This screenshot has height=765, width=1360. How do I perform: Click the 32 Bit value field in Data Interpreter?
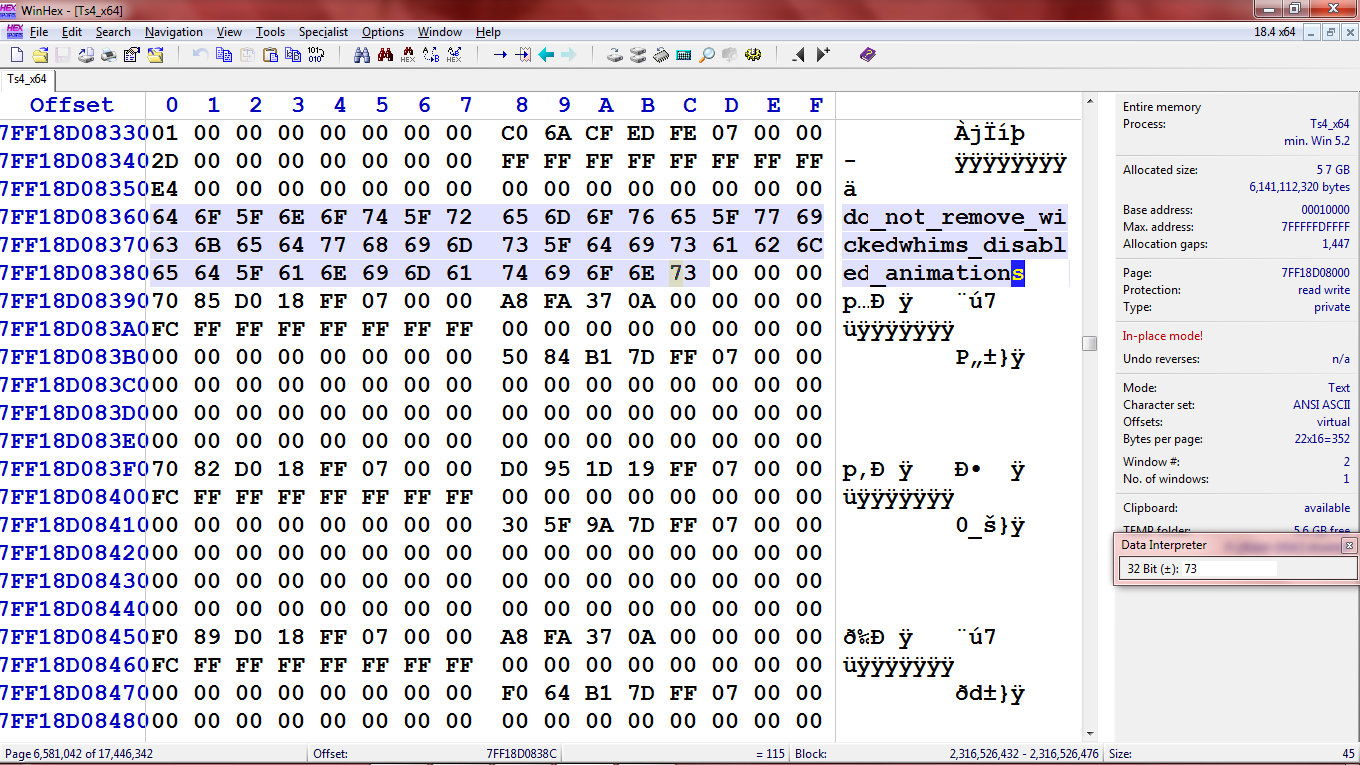coord(1230,568)
